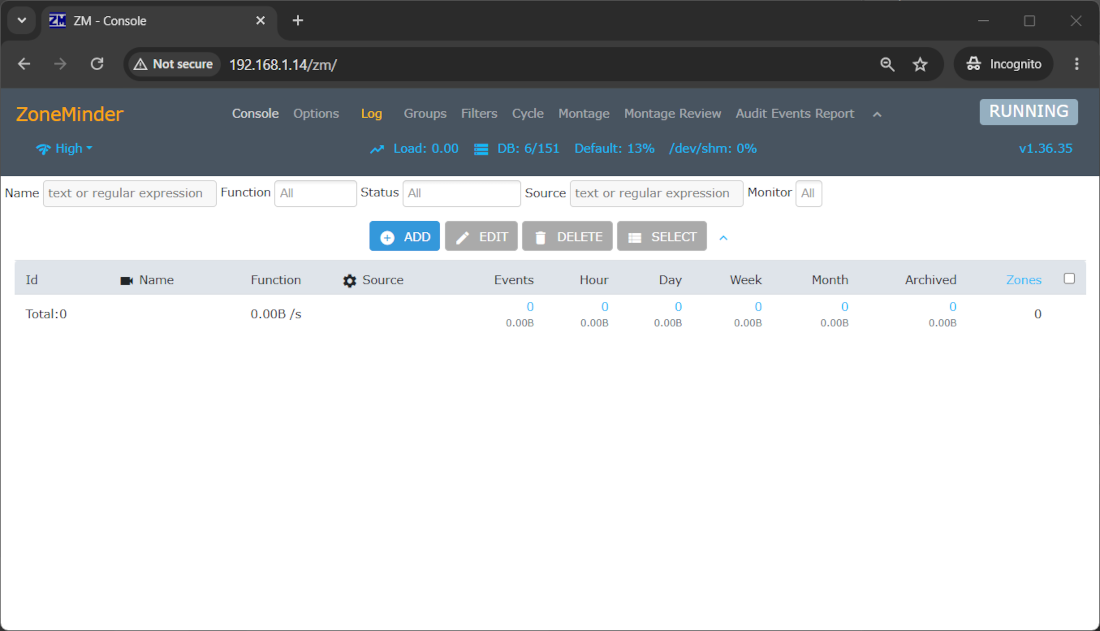This screenshot has height=631, width=1100.
Task: Click the browser back arrow
Action: tap(24, 64)
